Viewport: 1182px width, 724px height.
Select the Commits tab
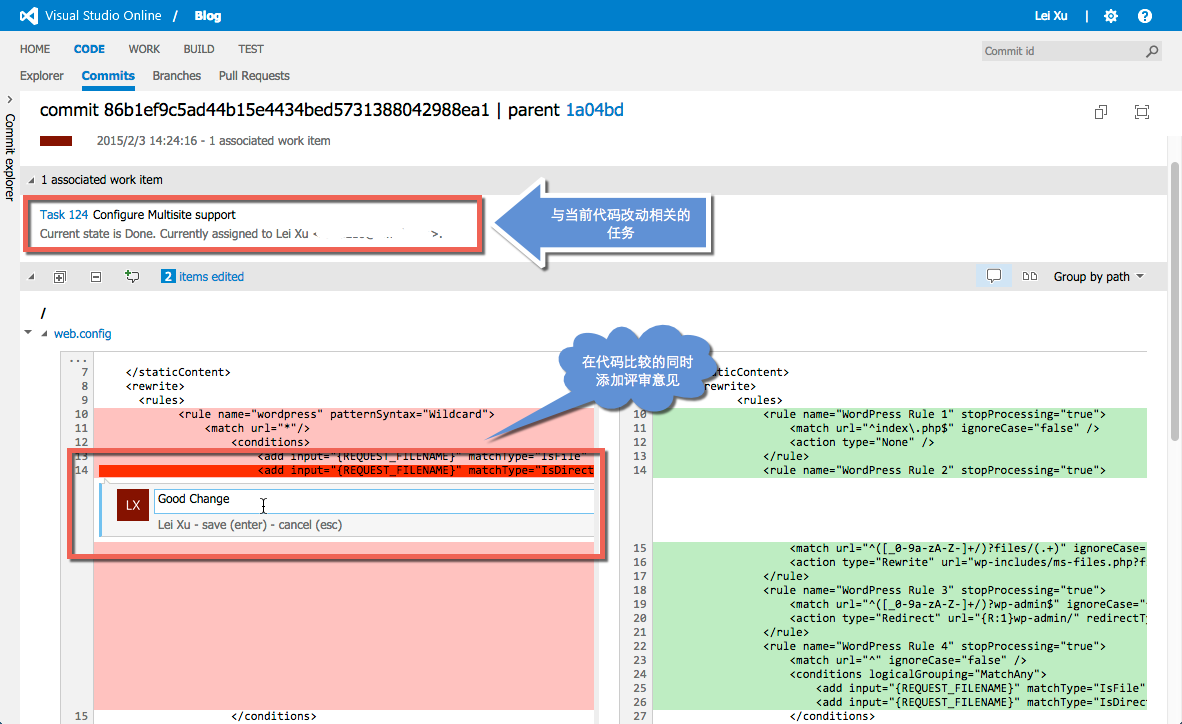[108, 75]
